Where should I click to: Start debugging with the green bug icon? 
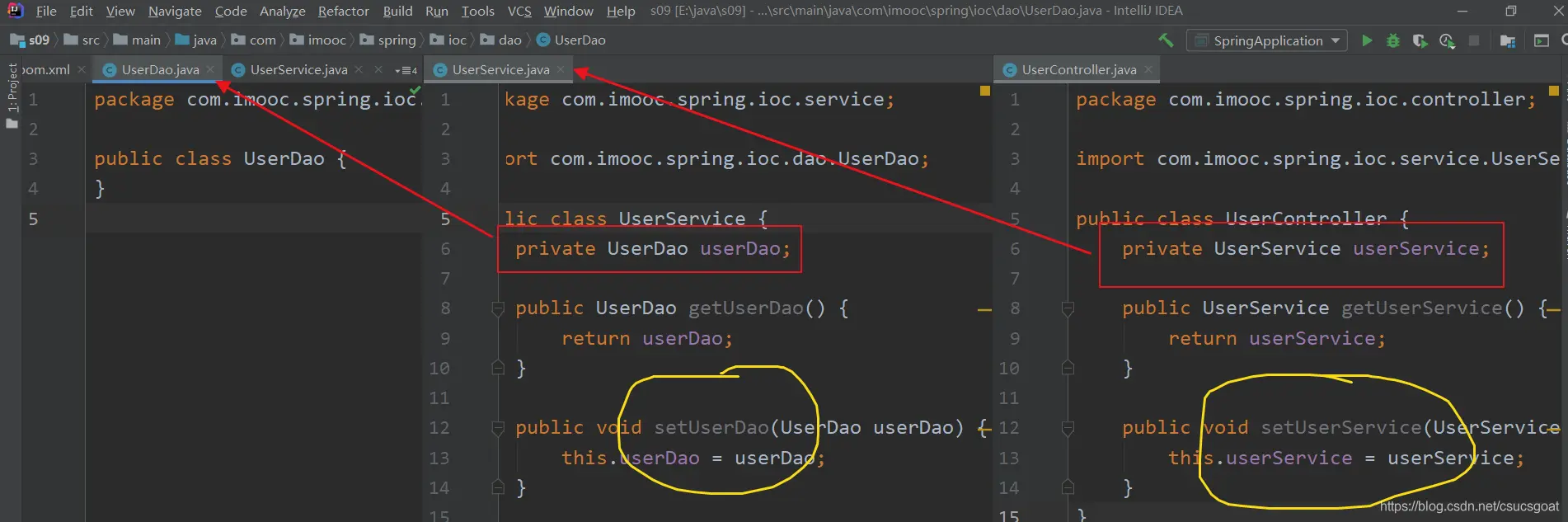tap(1393, 40)
